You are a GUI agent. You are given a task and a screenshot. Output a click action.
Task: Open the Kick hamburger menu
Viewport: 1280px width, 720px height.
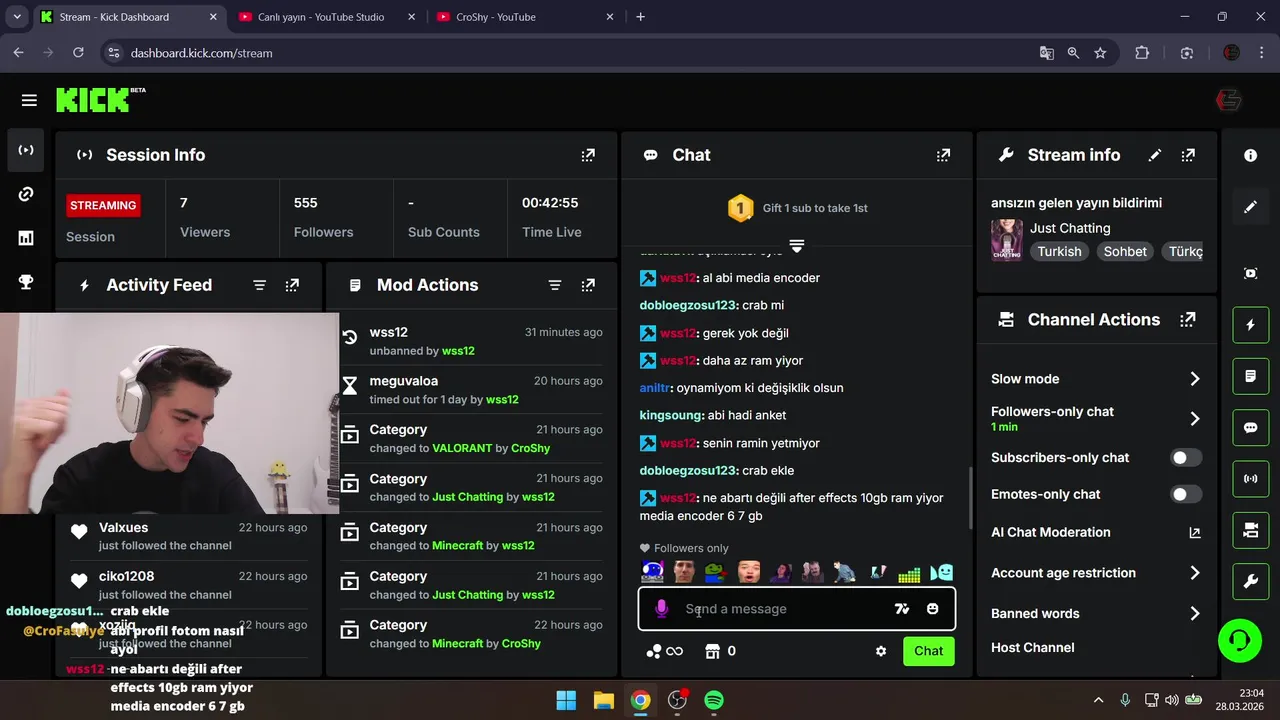tap(29, 100)
